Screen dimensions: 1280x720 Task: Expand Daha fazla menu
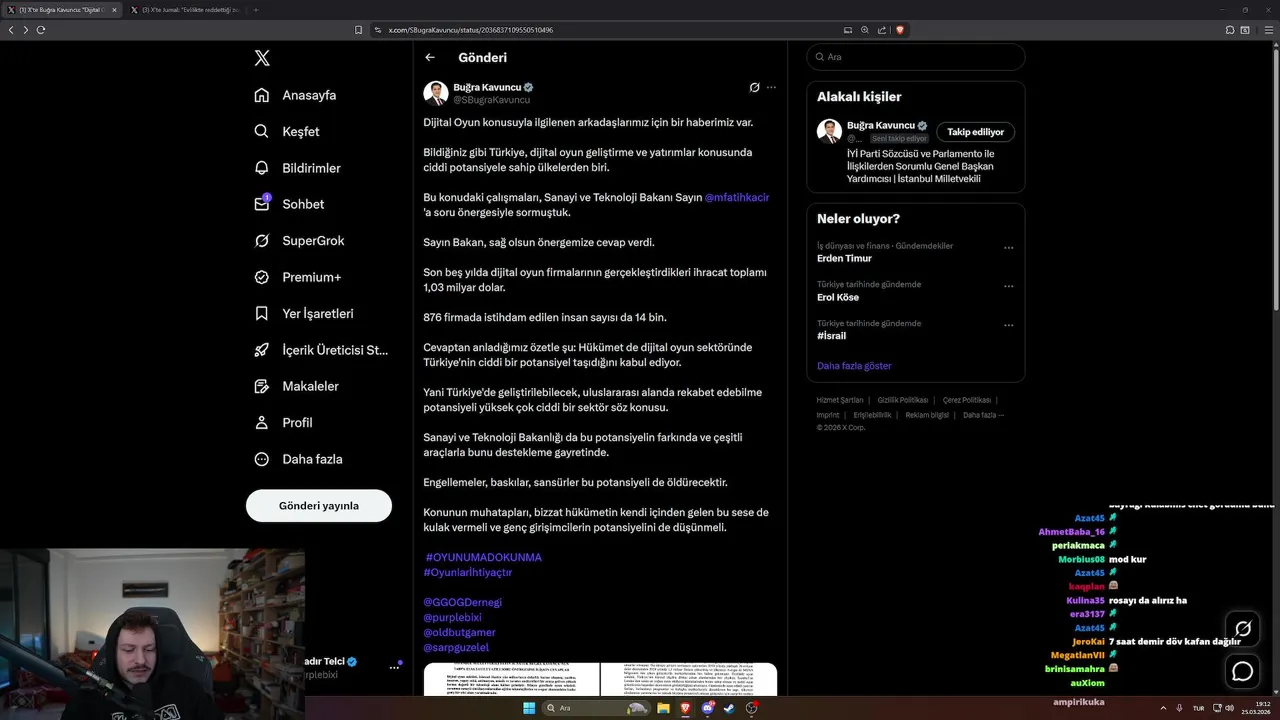[298, 459]
